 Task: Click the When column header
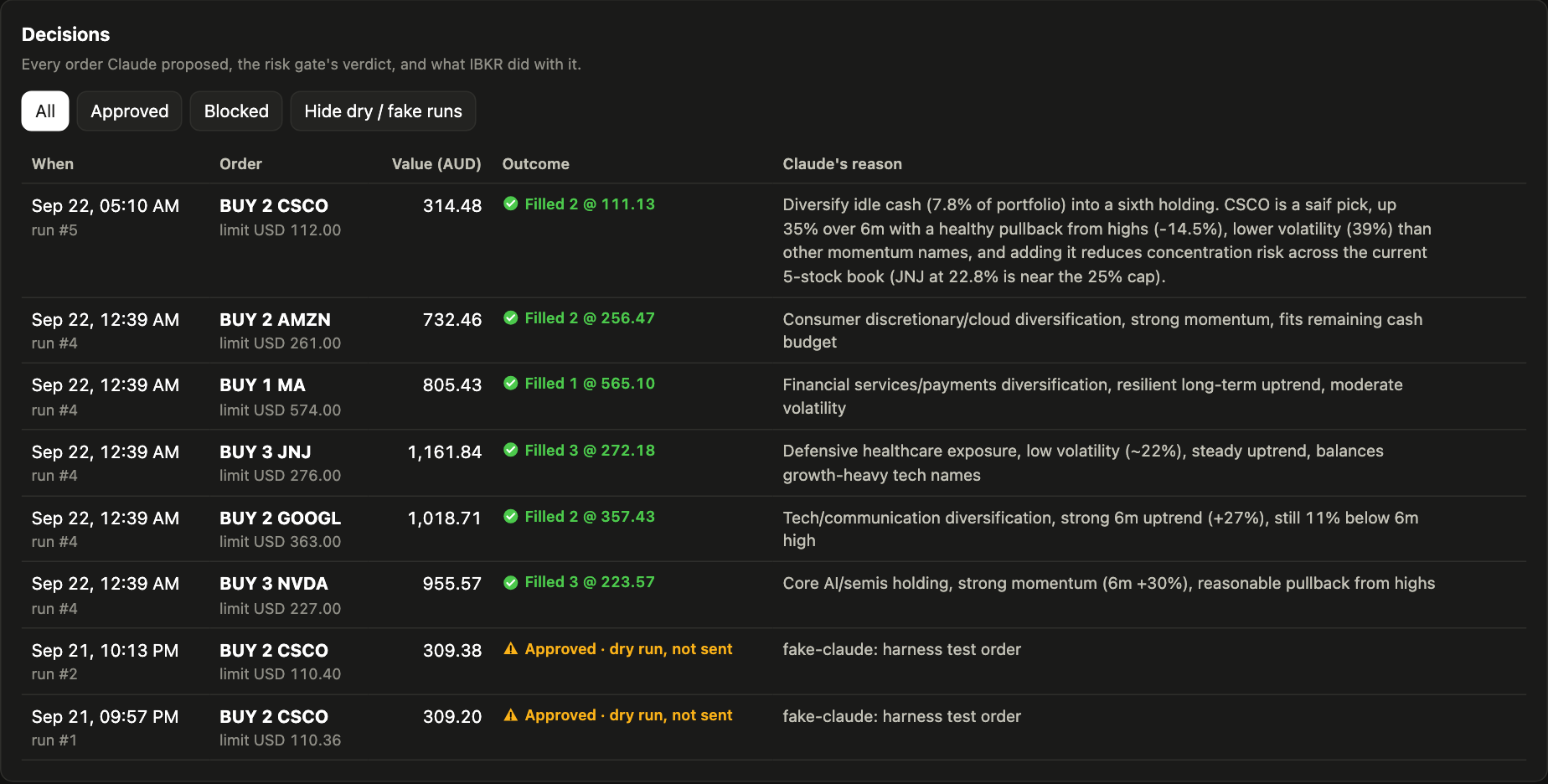coord(53,164)
